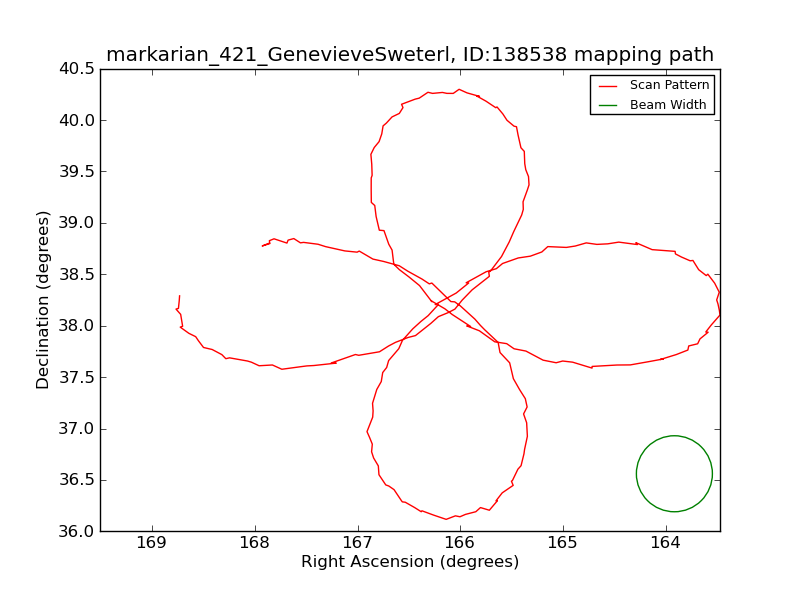
Task: Click the y-axis tick label '36.5'
Action: (77, 480)
